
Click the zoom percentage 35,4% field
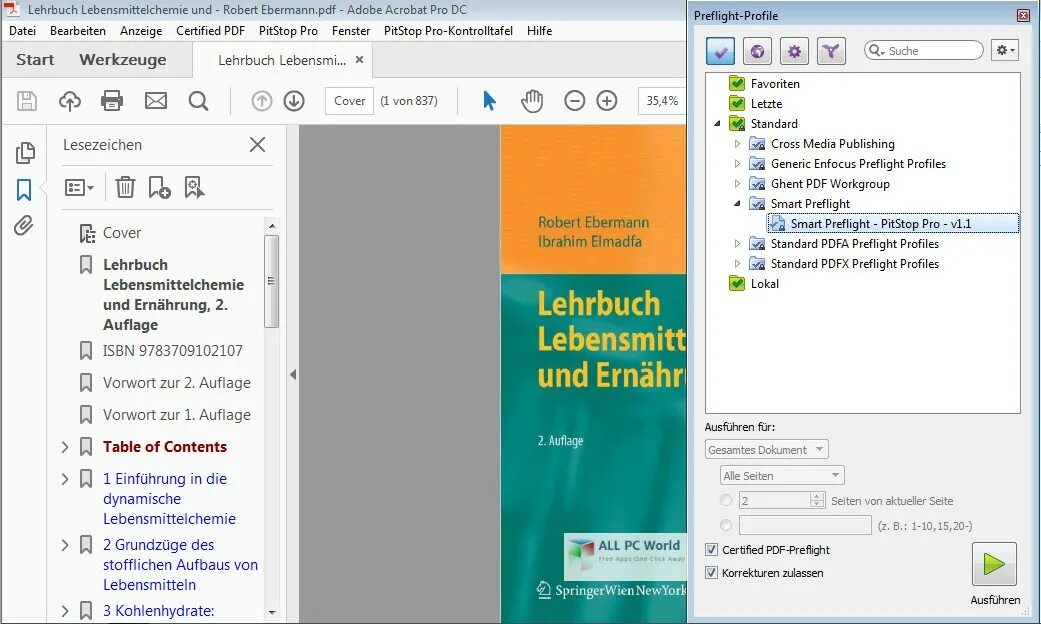coord(662,101)
